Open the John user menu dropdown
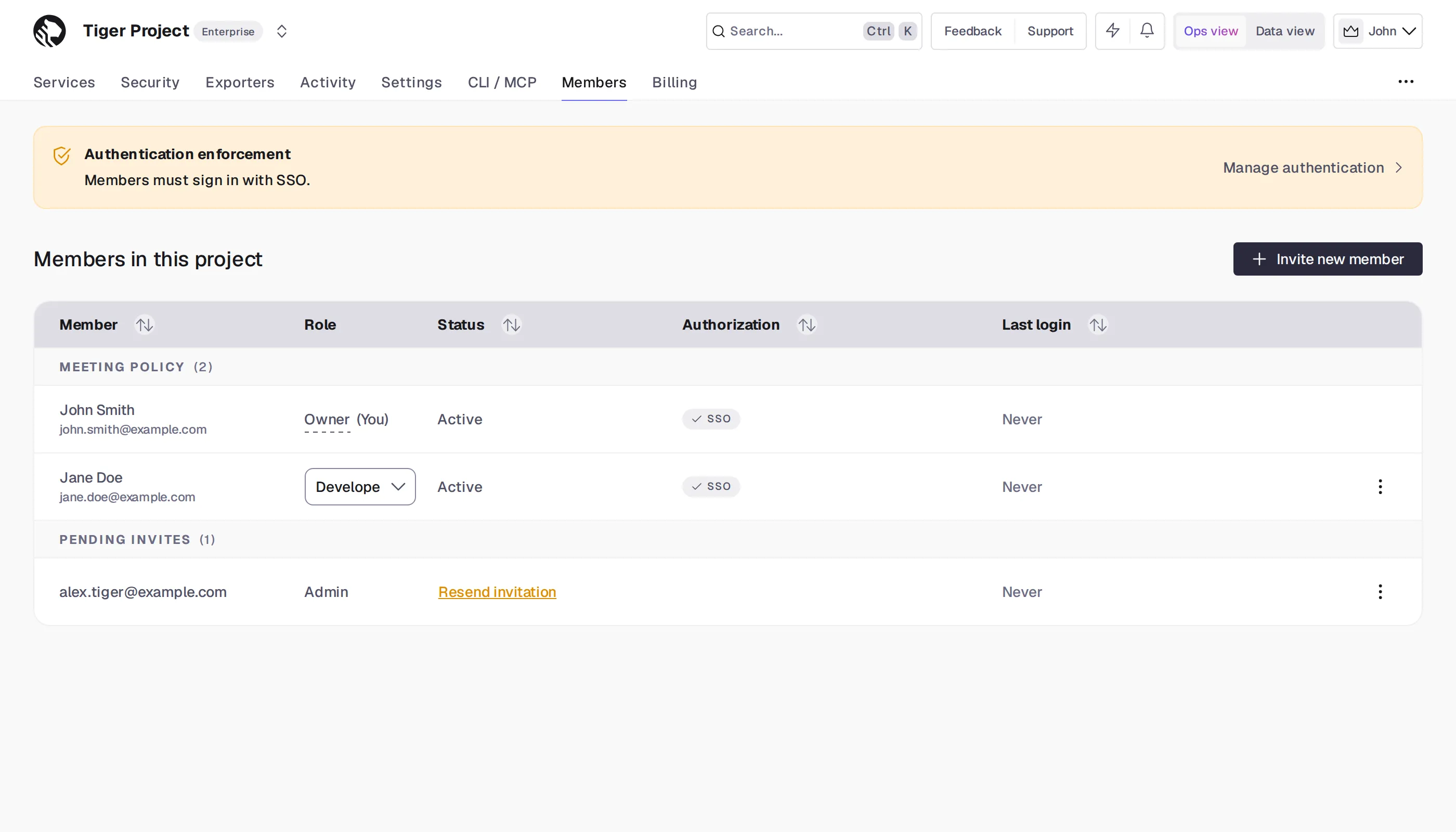The image size is (1456, 832). click(x=1377, y=31)
